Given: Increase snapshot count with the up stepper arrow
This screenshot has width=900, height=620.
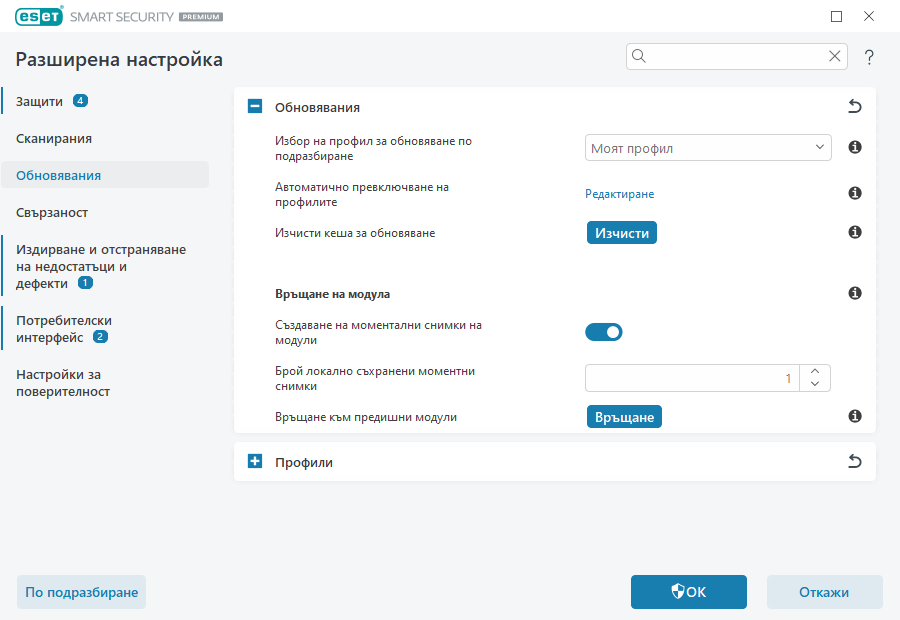Looking at the screenshot, I should pos(815,371).
